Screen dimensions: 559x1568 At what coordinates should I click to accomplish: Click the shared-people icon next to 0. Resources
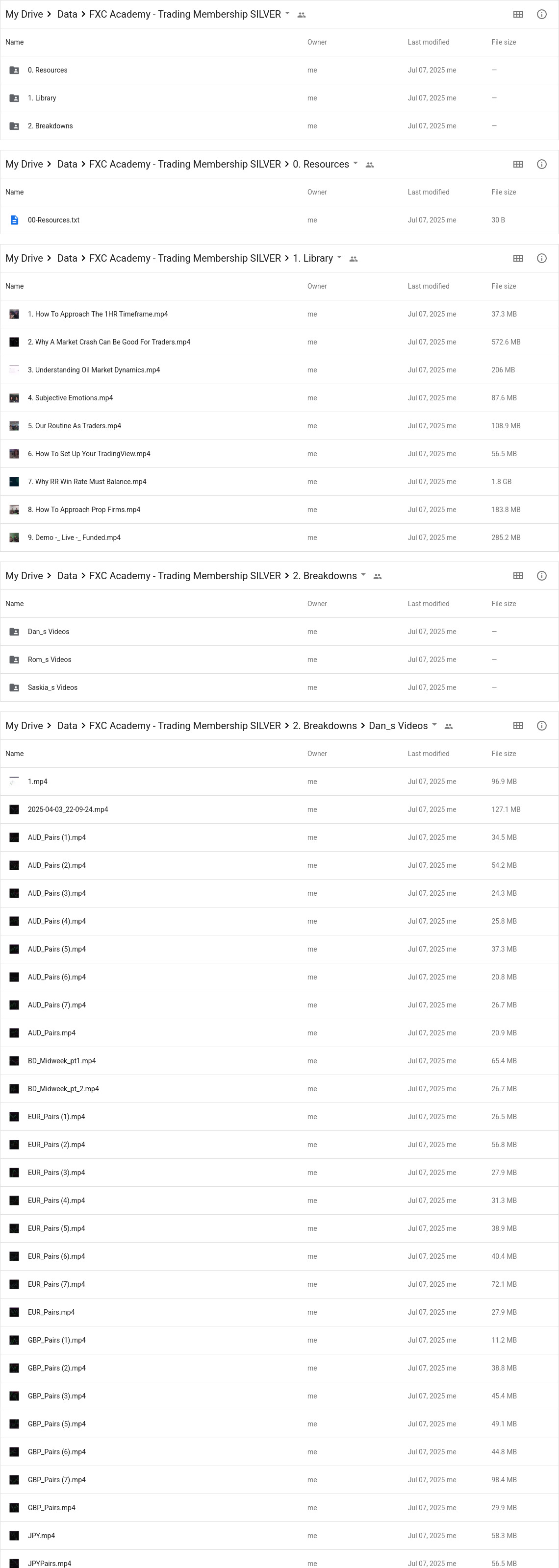pyautogui.click(x=370, y=165)
